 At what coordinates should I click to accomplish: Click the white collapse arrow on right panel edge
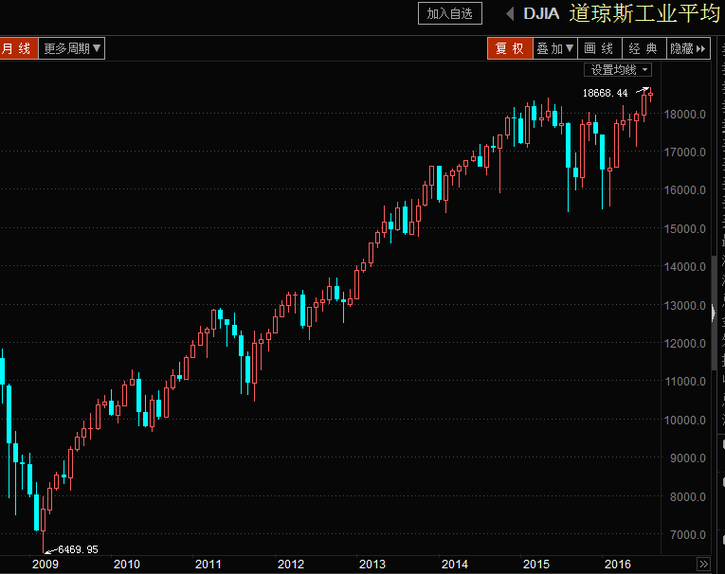(714, 314)
